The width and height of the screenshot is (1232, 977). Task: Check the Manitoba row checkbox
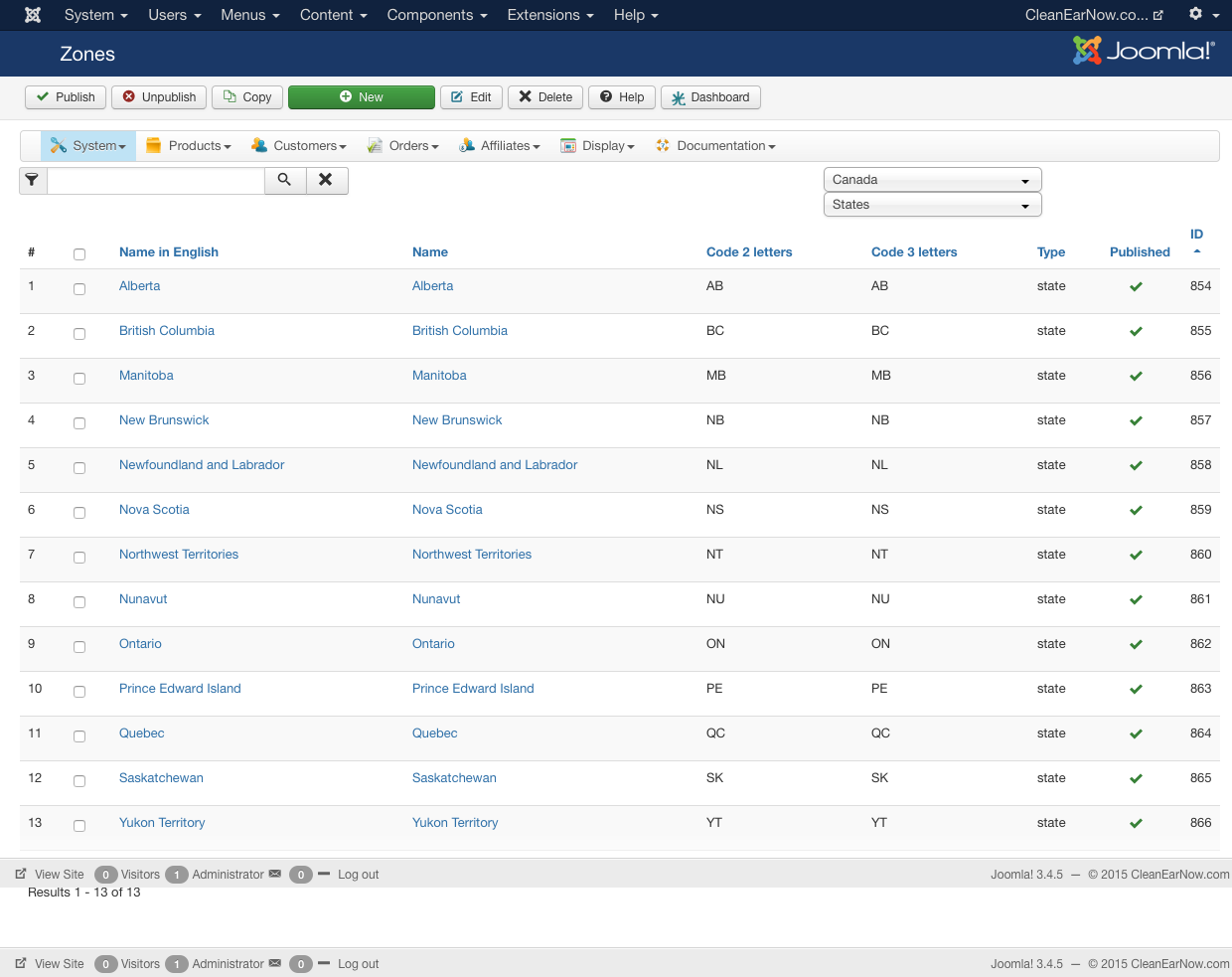pos(79,379)
